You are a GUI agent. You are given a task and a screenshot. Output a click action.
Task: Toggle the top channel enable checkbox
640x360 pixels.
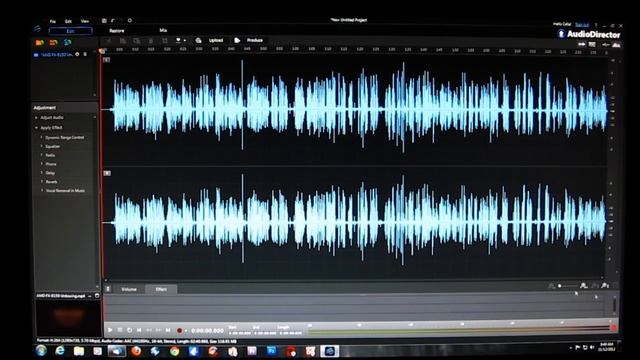107,60
